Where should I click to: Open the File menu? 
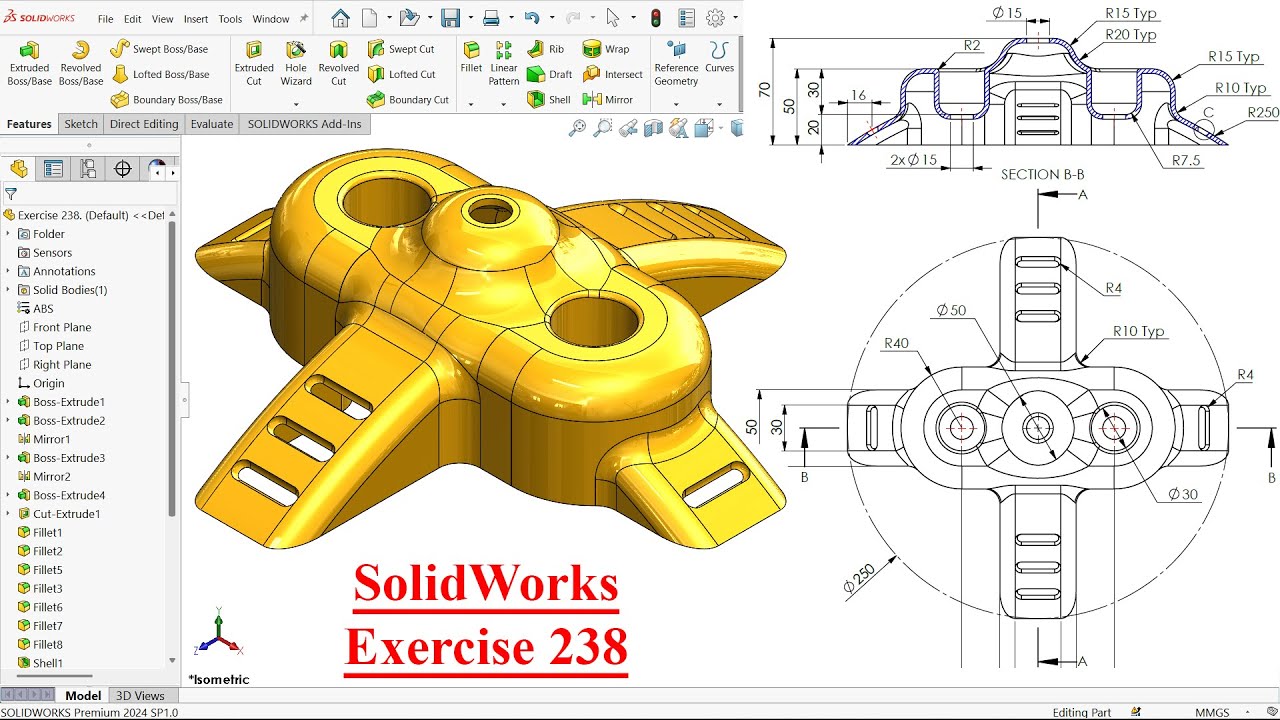coord(105,19)
